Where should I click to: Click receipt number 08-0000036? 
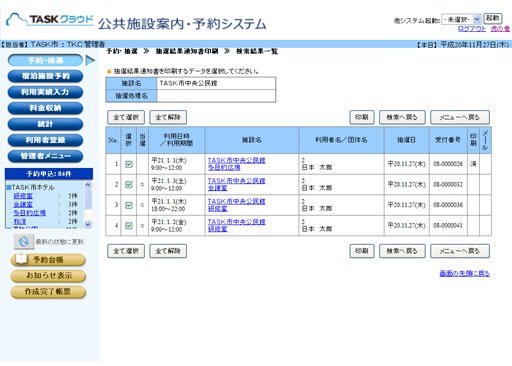pos(448,205)
